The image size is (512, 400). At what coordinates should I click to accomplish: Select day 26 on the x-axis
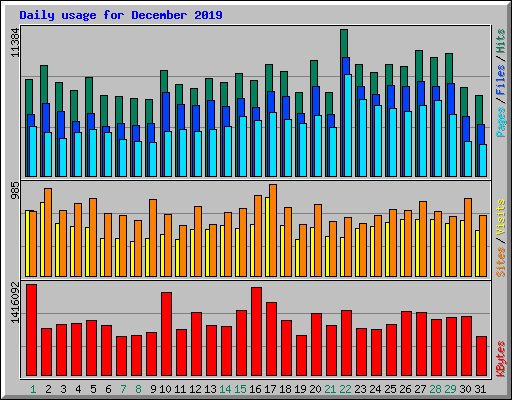(405, 389)
